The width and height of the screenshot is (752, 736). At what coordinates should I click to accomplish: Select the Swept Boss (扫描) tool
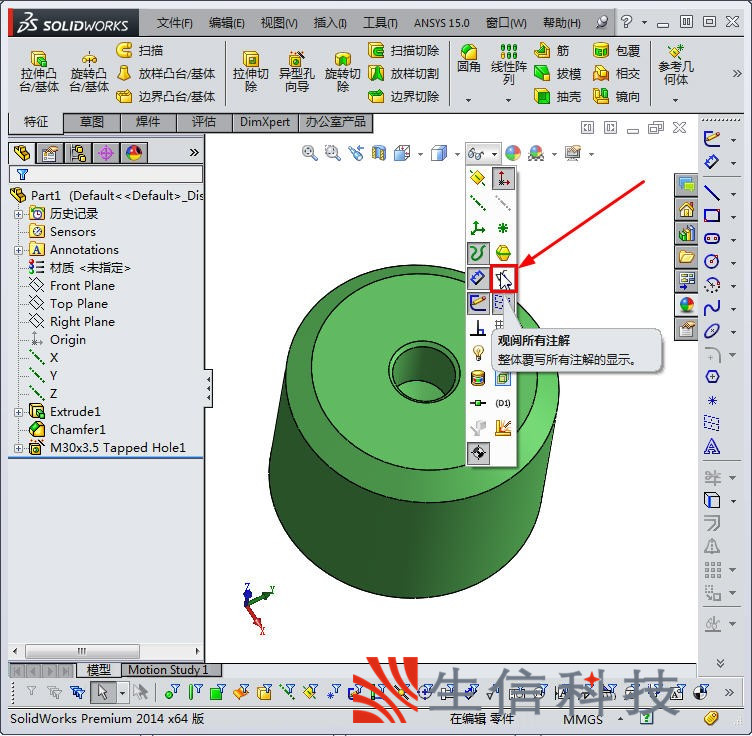[x=140, y=50]
